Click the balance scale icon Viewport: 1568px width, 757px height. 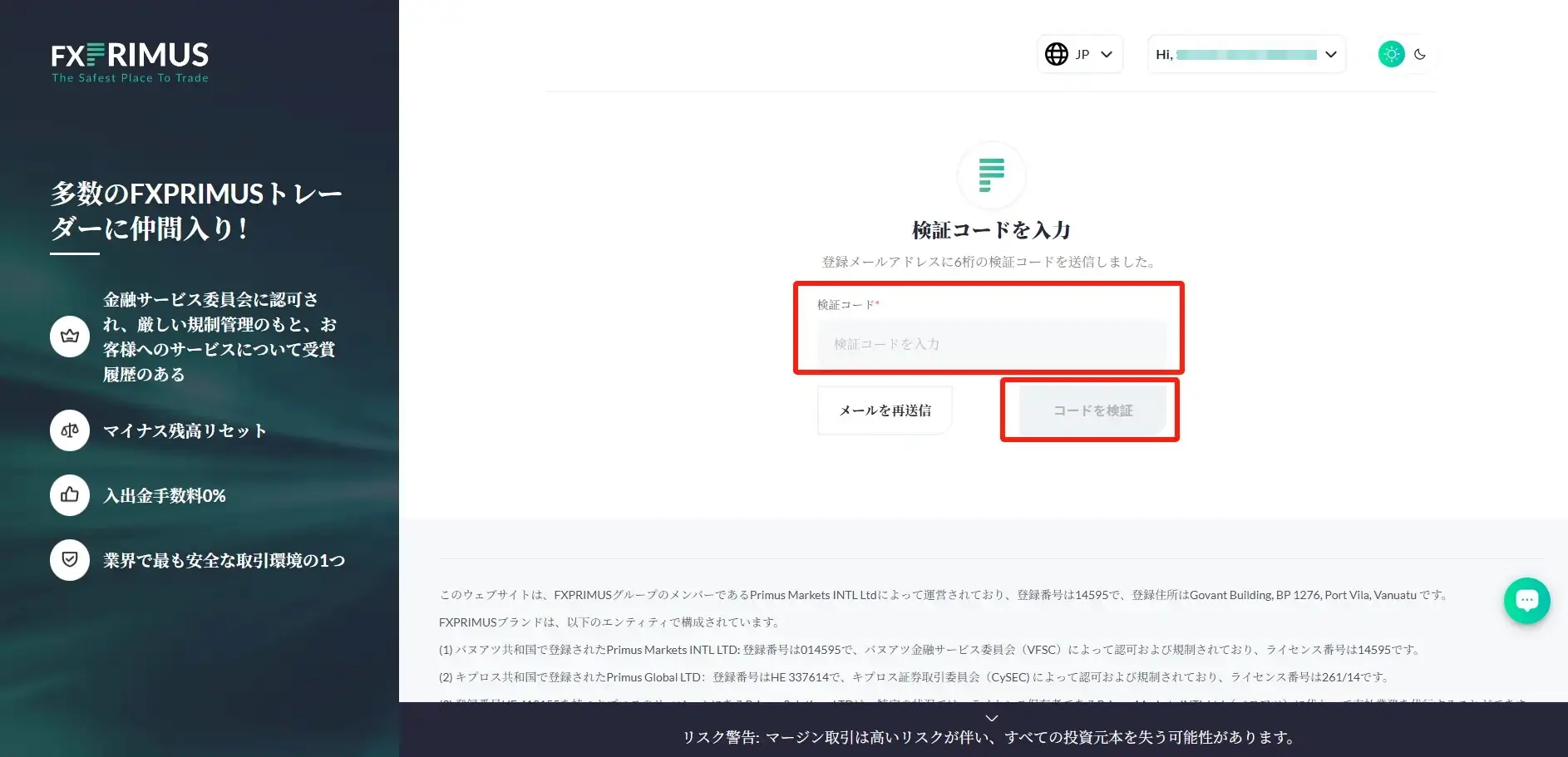(70, 430)
